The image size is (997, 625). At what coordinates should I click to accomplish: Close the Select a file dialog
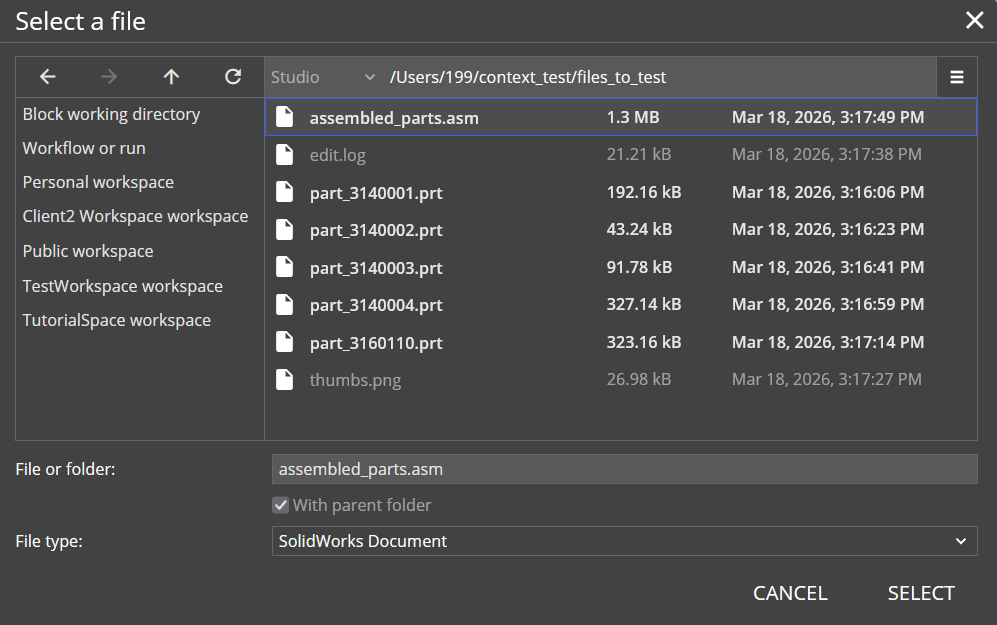(973, 21)
